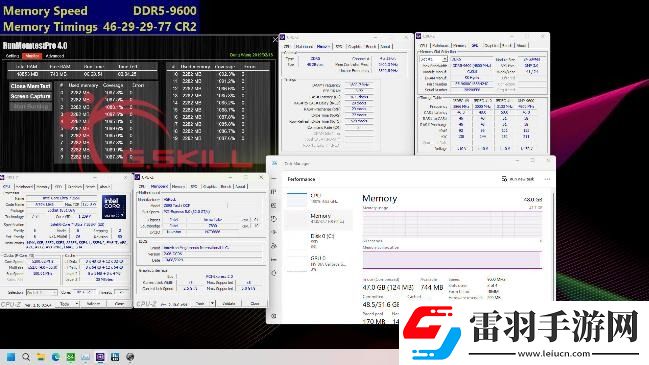649x365 pixels.
Task: Open Windows Start menu
Action: pyautogui.click(x=11, y=357)
